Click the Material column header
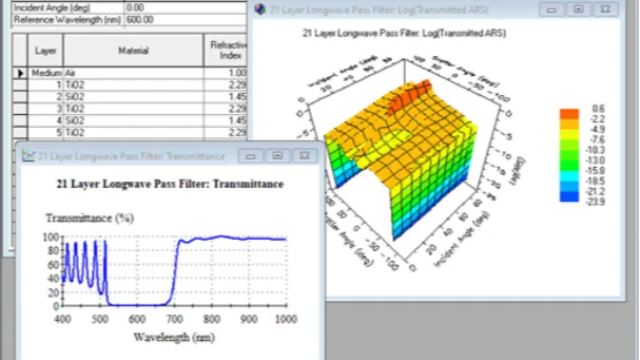640x360 pixels. pyautogui.click(x=133, y=51)
